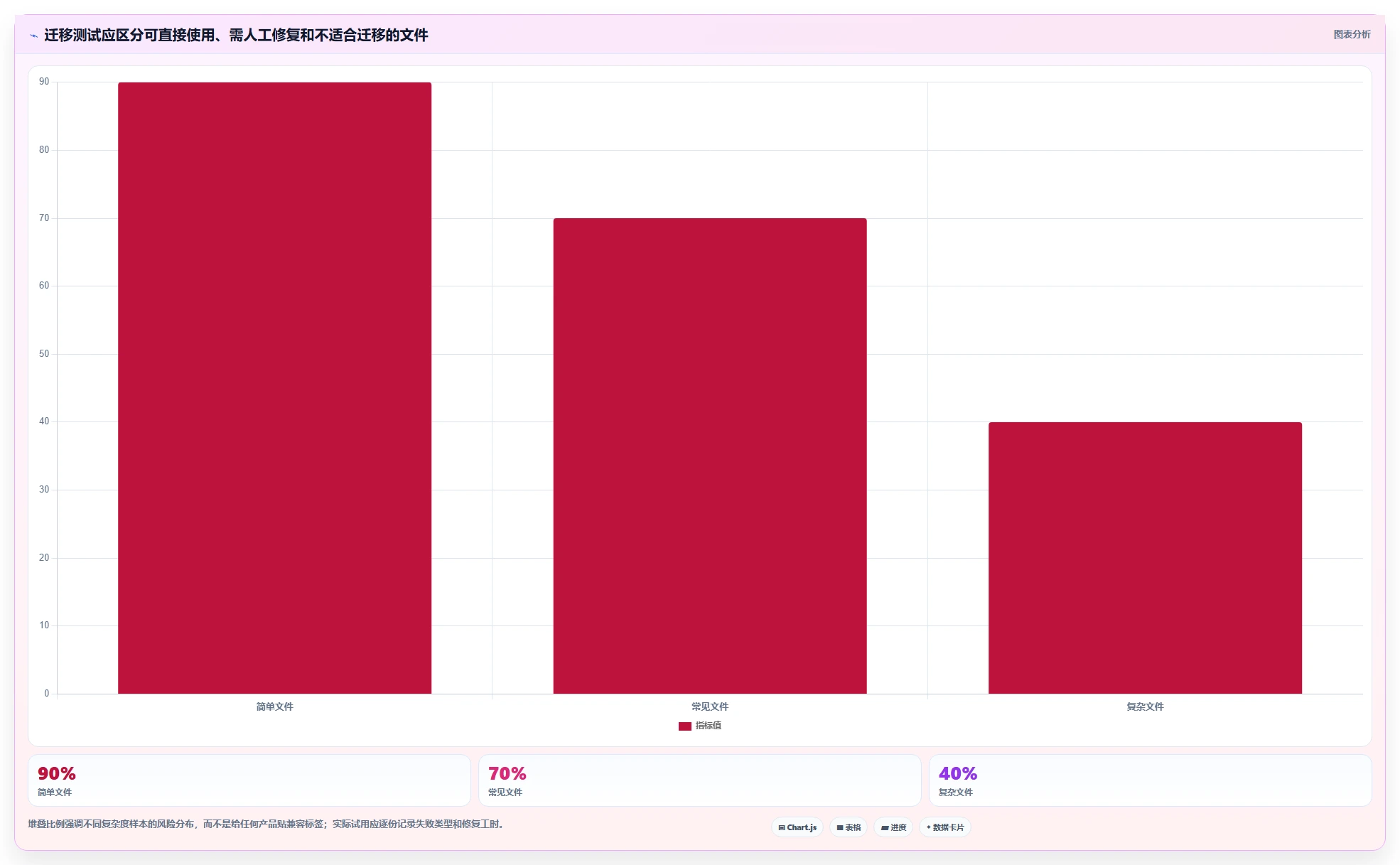Select the 进度 tag pill
The image size is (1400, 865).
893,827
